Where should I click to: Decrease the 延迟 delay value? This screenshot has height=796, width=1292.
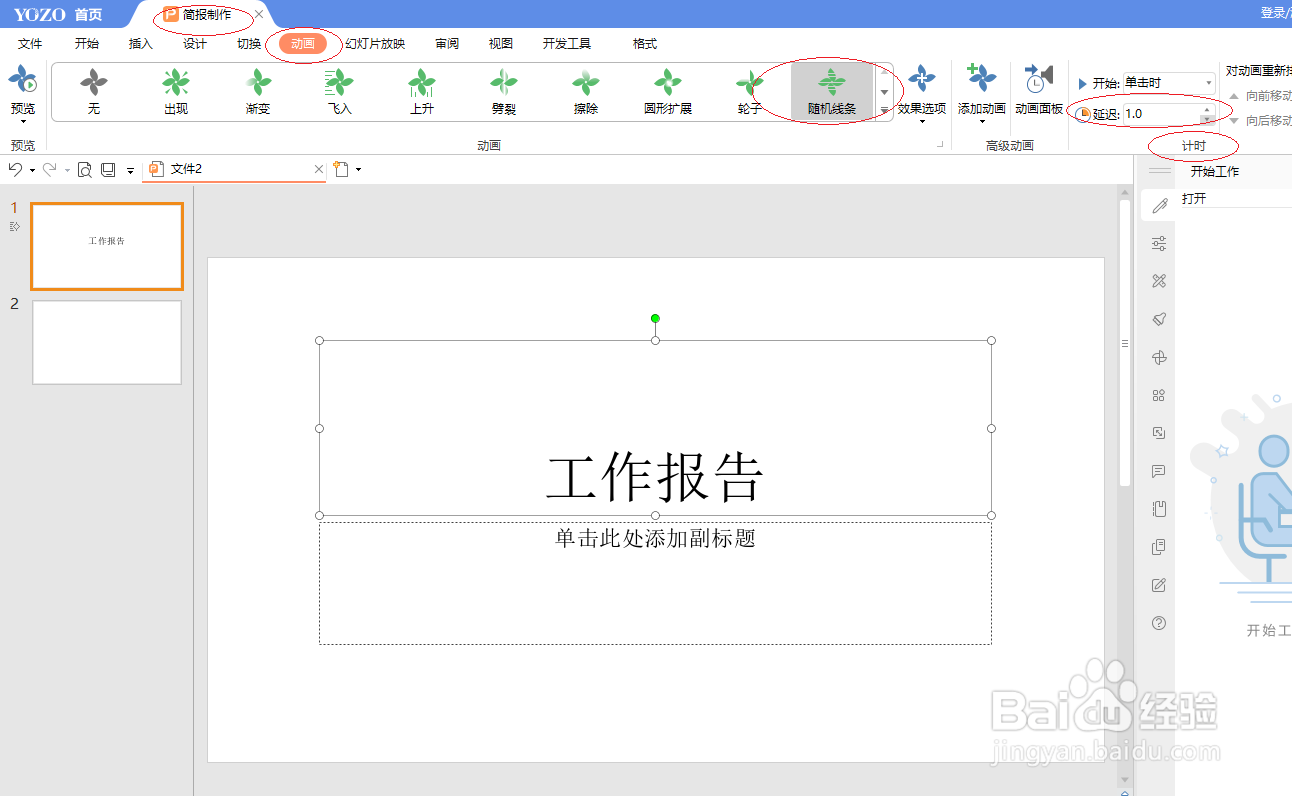(x=1207, y=118)
